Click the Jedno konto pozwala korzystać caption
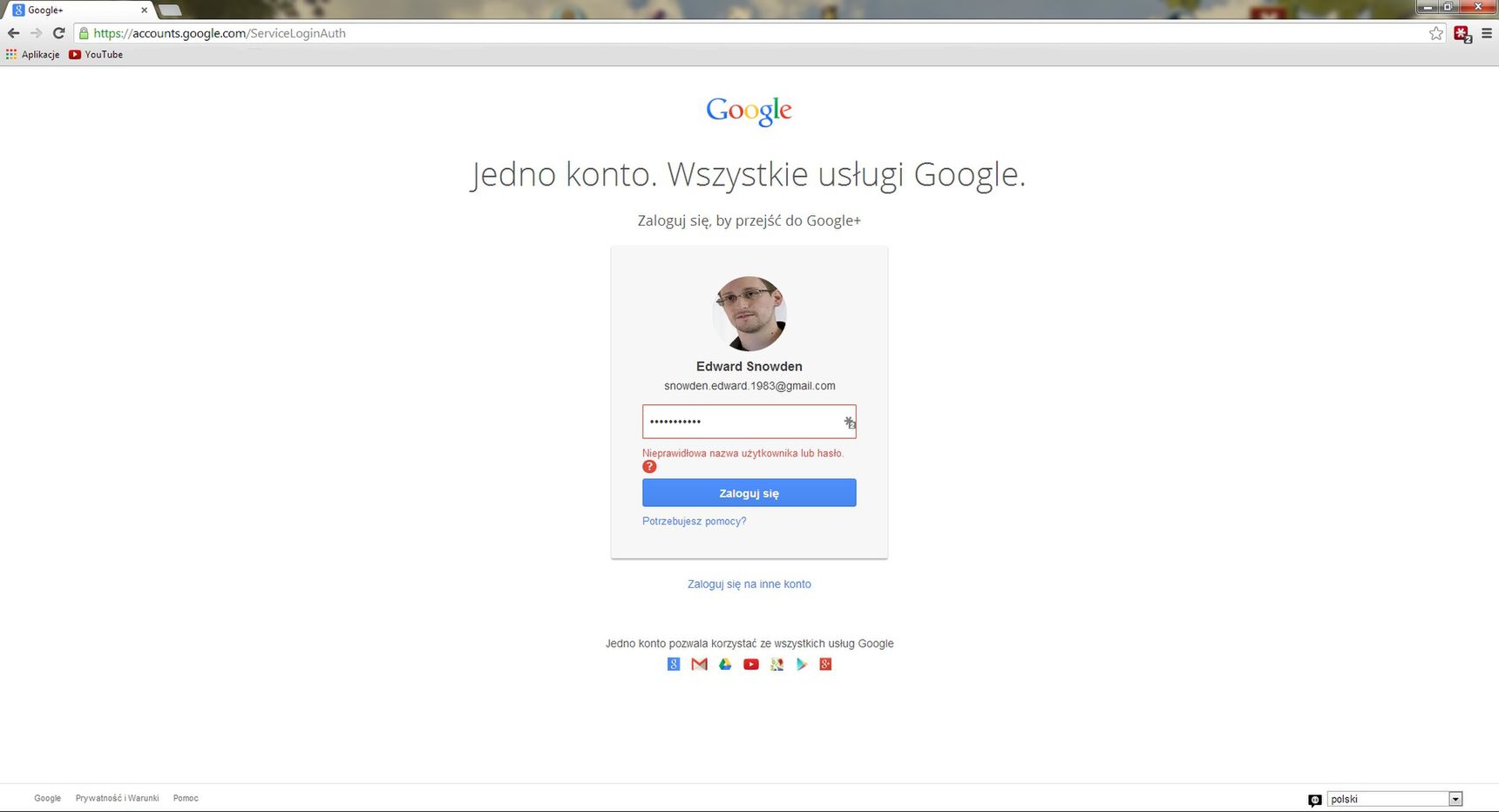The width and height of the screenshot is (1499, 812). 749,644
